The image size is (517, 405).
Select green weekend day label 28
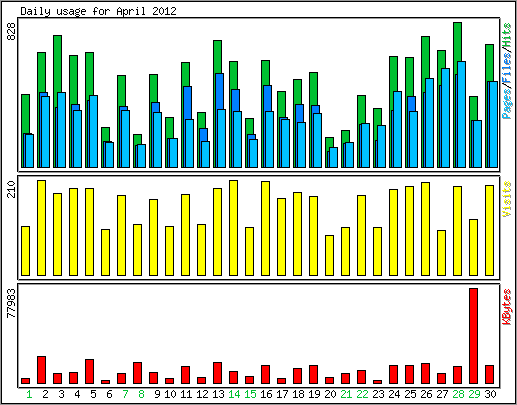458,395
